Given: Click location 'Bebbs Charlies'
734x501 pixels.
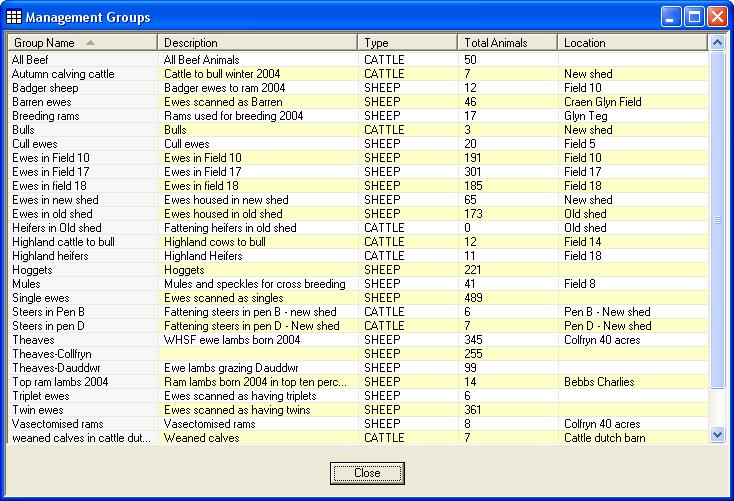Looking at the screenshot, I should (x=599, y=382).
